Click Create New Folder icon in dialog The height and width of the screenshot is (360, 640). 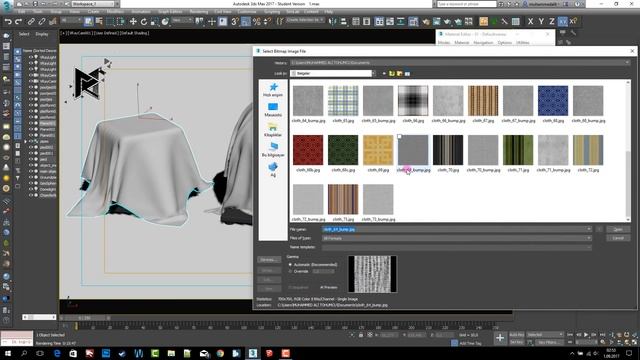tap(400, 73)
